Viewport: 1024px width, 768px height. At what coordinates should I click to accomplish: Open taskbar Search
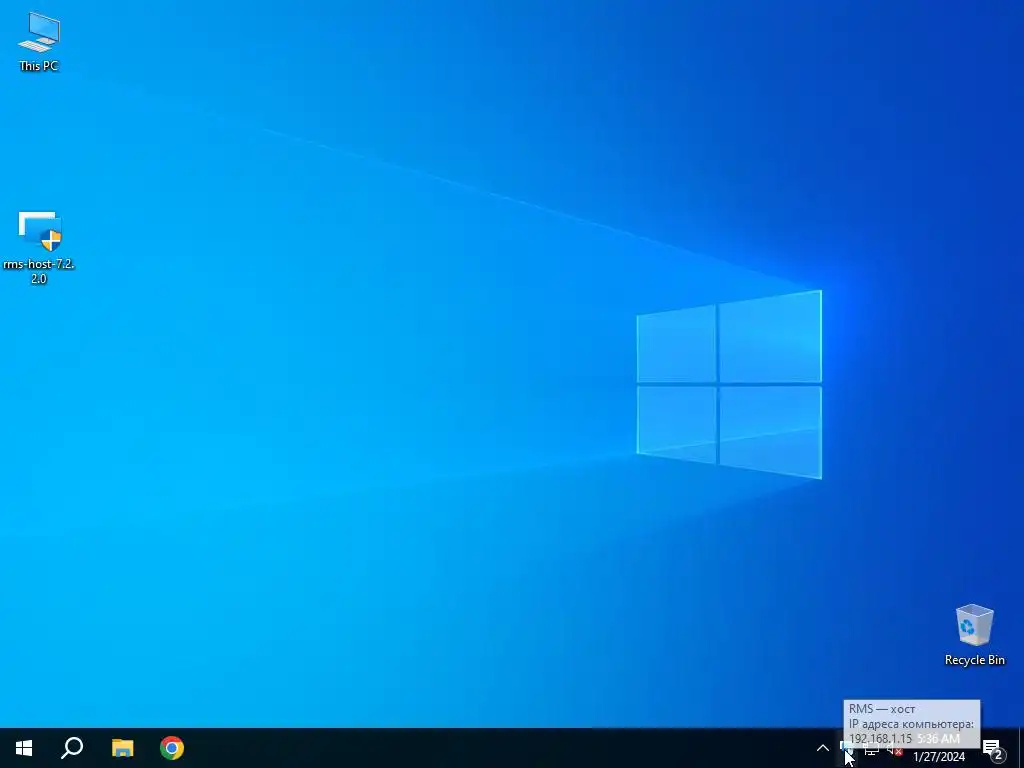click(x=72, y=748)
